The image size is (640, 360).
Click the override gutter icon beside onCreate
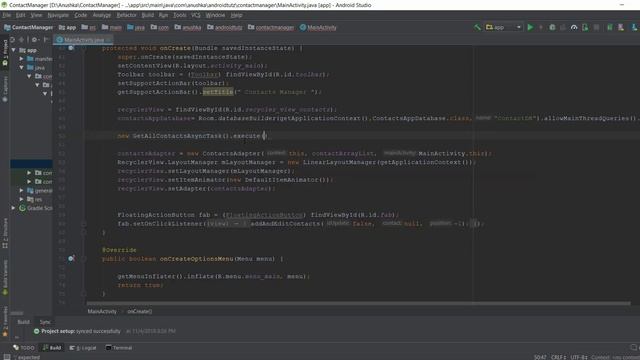(71, 48)
